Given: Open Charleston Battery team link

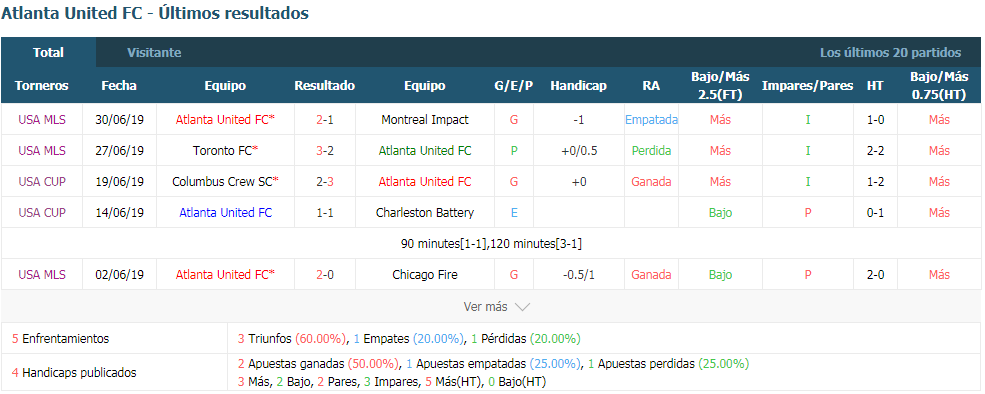Looking at the screenshot, I should 425,212.
